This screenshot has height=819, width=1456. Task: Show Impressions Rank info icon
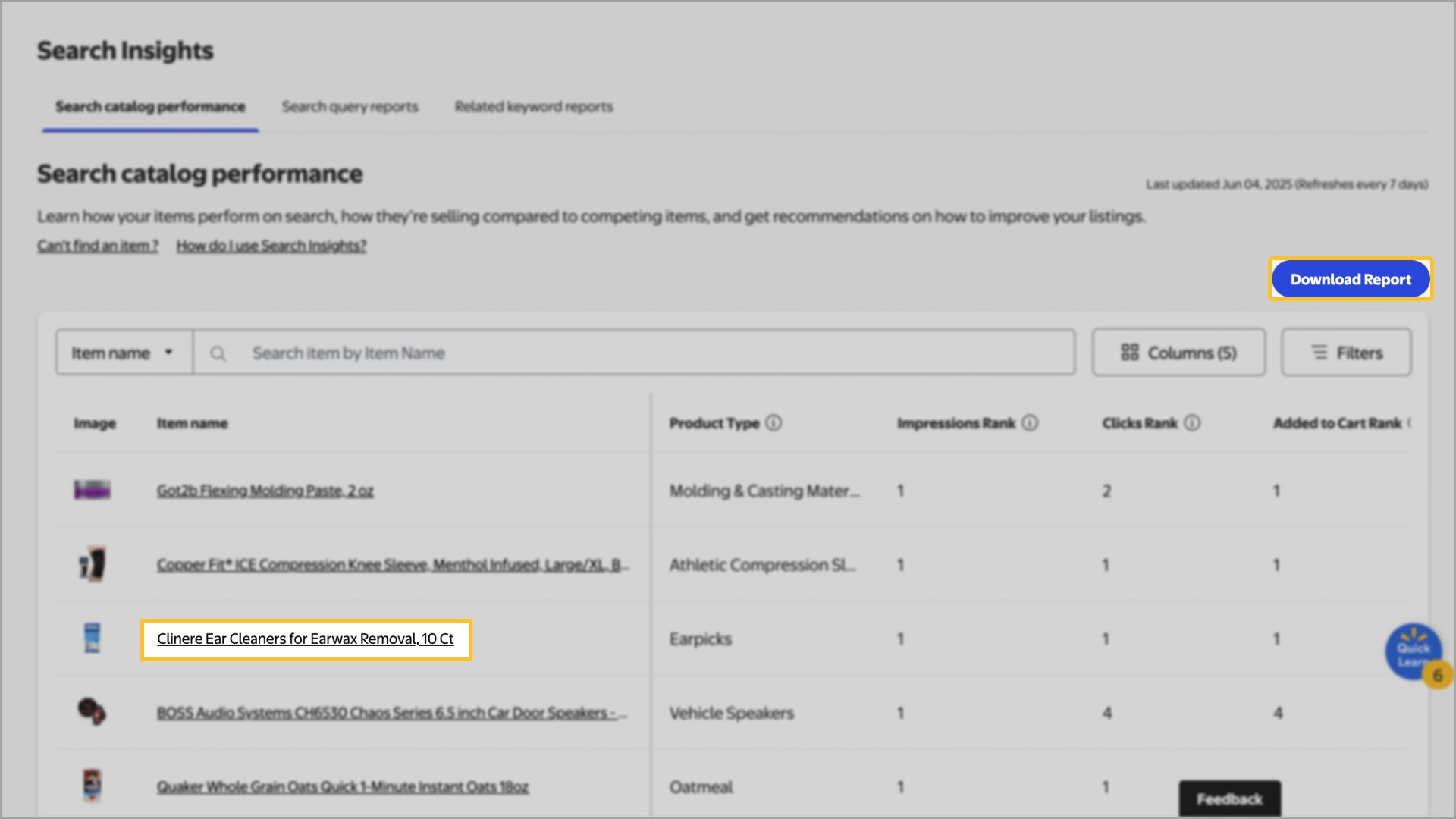click(x=1030, y=423)
